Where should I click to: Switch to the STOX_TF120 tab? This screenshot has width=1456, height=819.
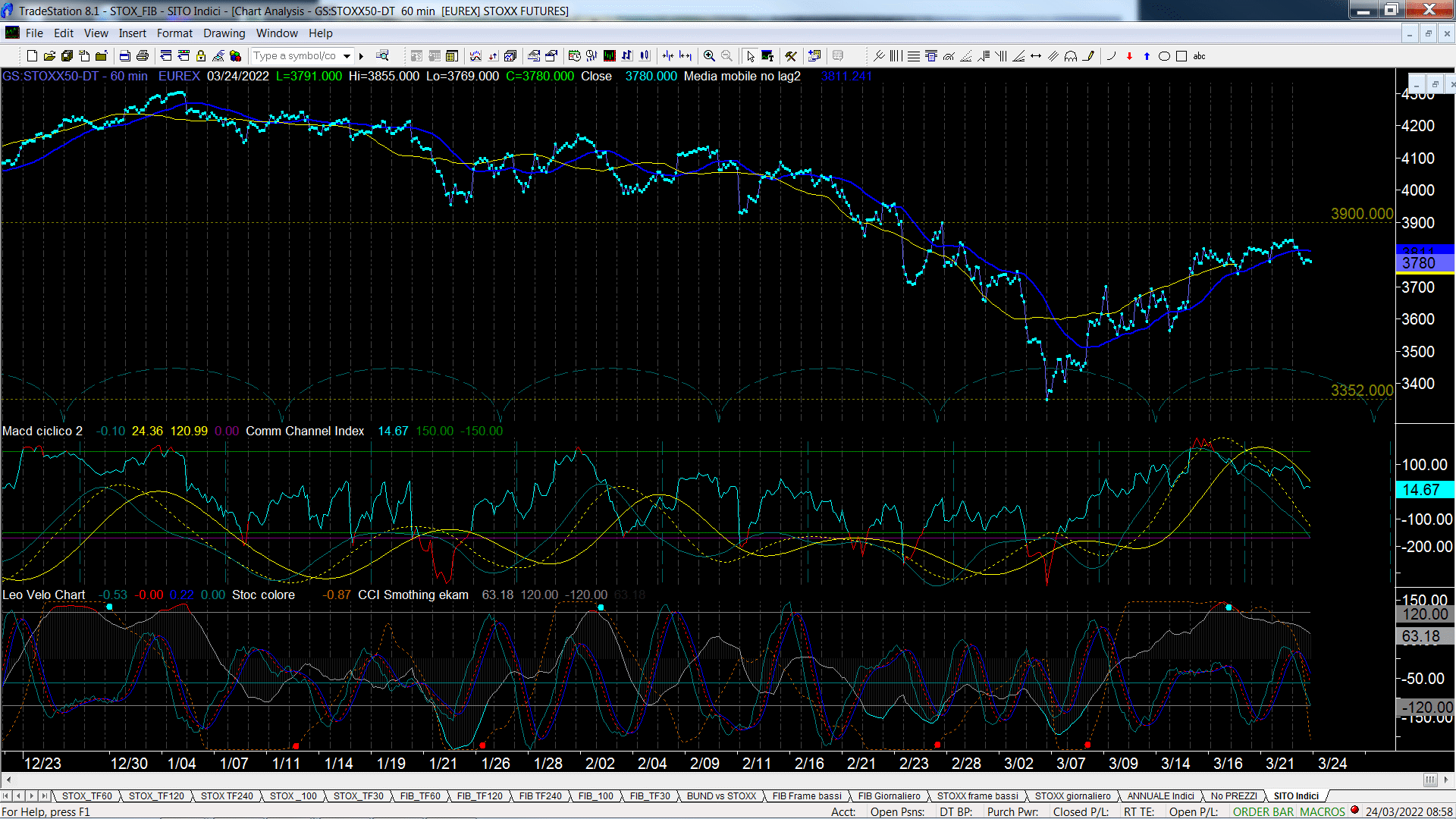(x=156, y=795)
